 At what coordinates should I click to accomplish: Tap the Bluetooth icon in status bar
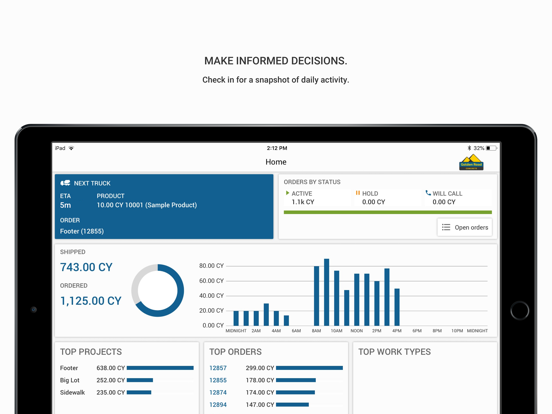[x=469, y=148]
